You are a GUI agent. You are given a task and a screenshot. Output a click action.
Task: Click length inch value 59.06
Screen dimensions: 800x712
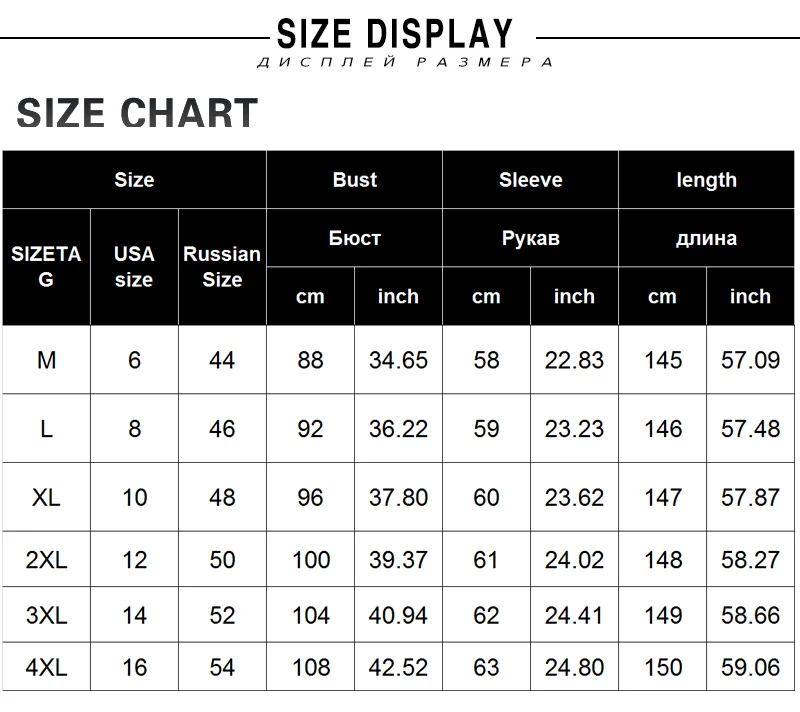[x=750, y=667]
